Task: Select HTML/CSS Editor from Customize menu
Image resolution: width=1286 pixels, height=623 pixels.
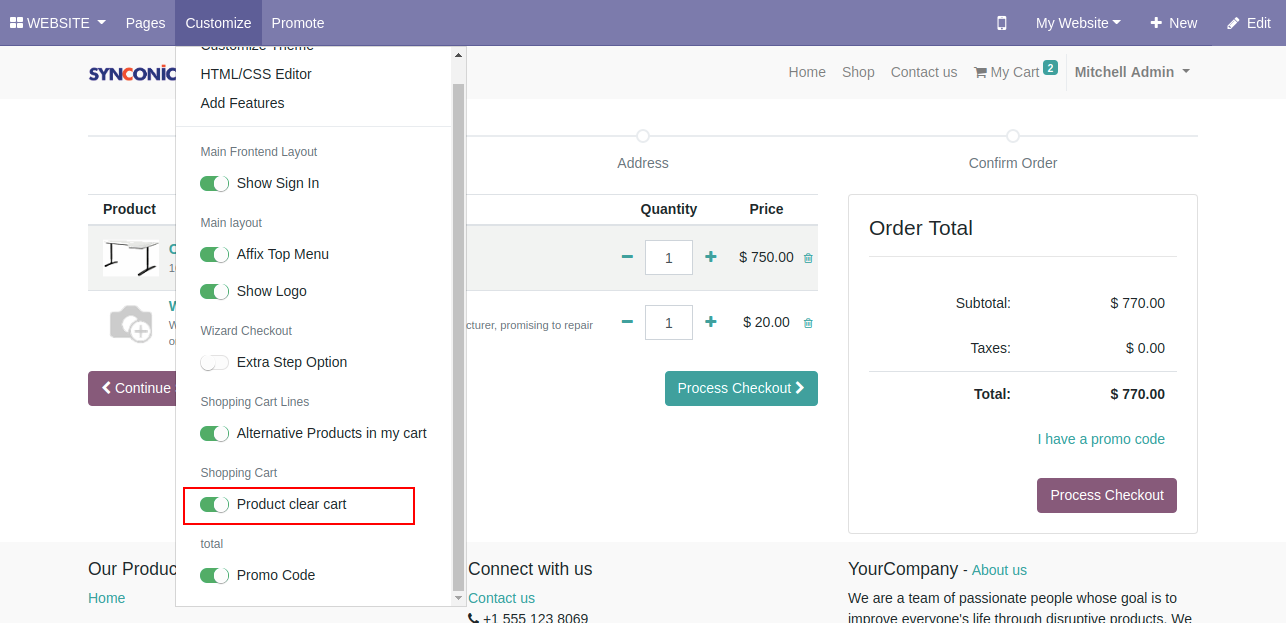Action: pyautogui.click(x=256, y=74)
